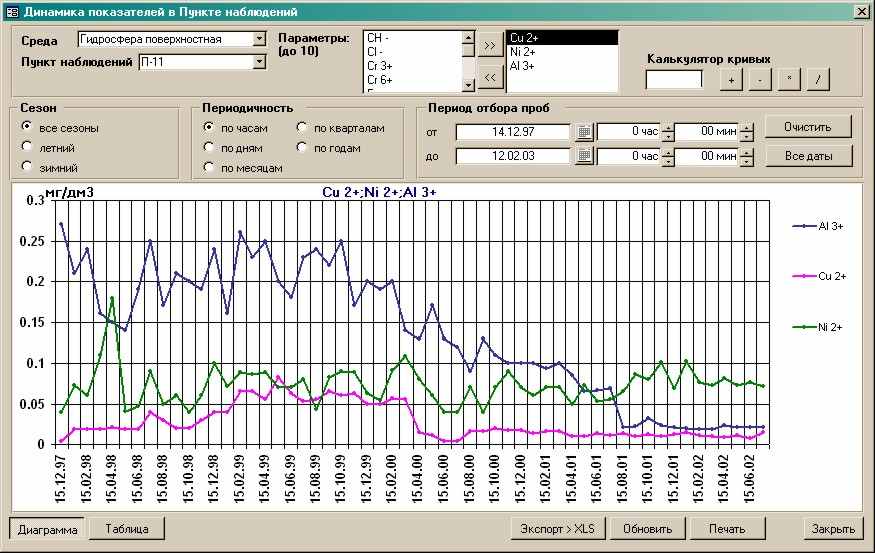The width and height of the screenshot is (875, 553).
Task: Select 'Al 3+' in chosen parameters list
Action: tap(562, 66)
